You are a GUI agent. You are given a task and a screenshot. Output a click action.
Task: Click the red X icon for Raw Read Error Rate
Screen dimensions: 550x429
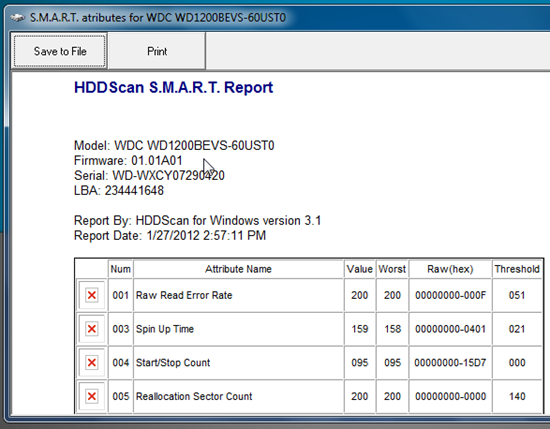click(92, 295)
